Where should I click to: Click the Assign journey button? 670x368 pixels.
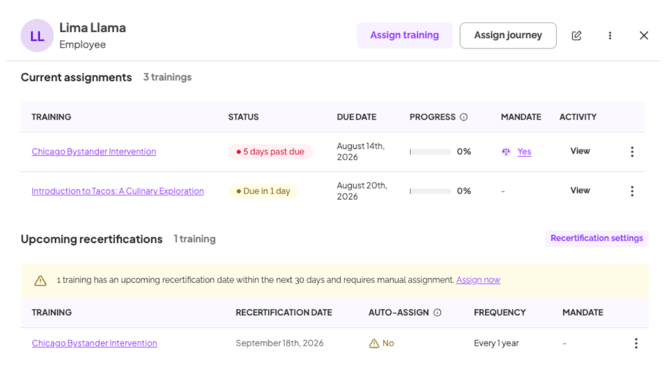pyautogui.click(x=508, y=35)
